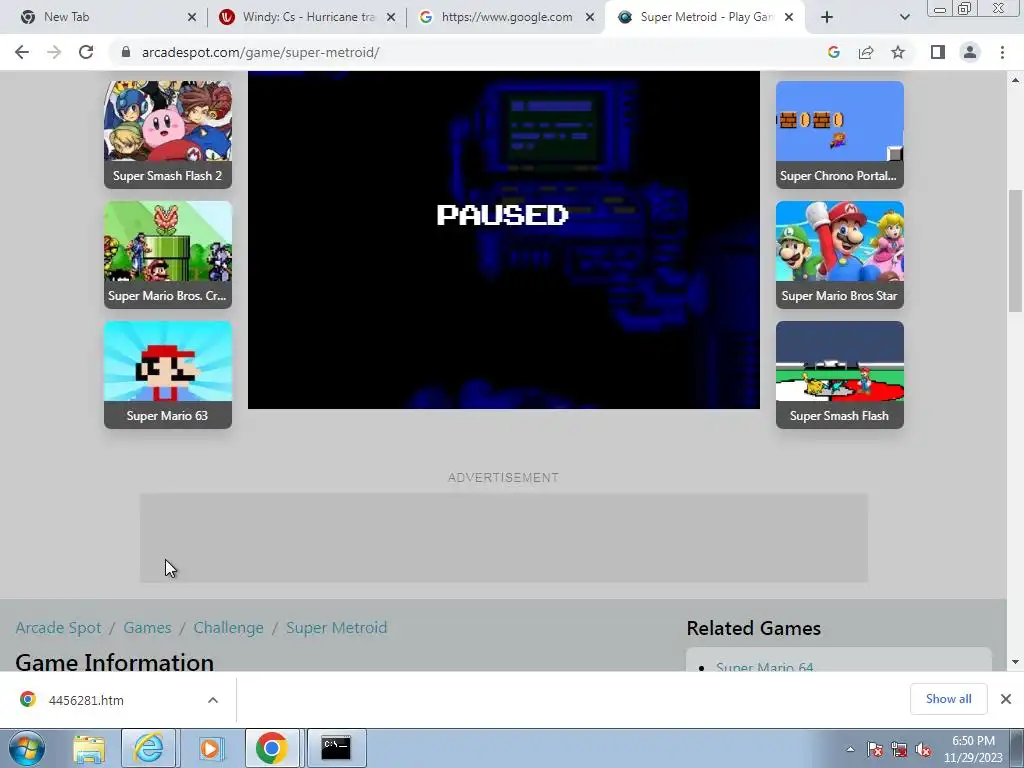Bookmark this page with the star icon
This screenshot has width=1024, height=768.
(x=898, y=52)
